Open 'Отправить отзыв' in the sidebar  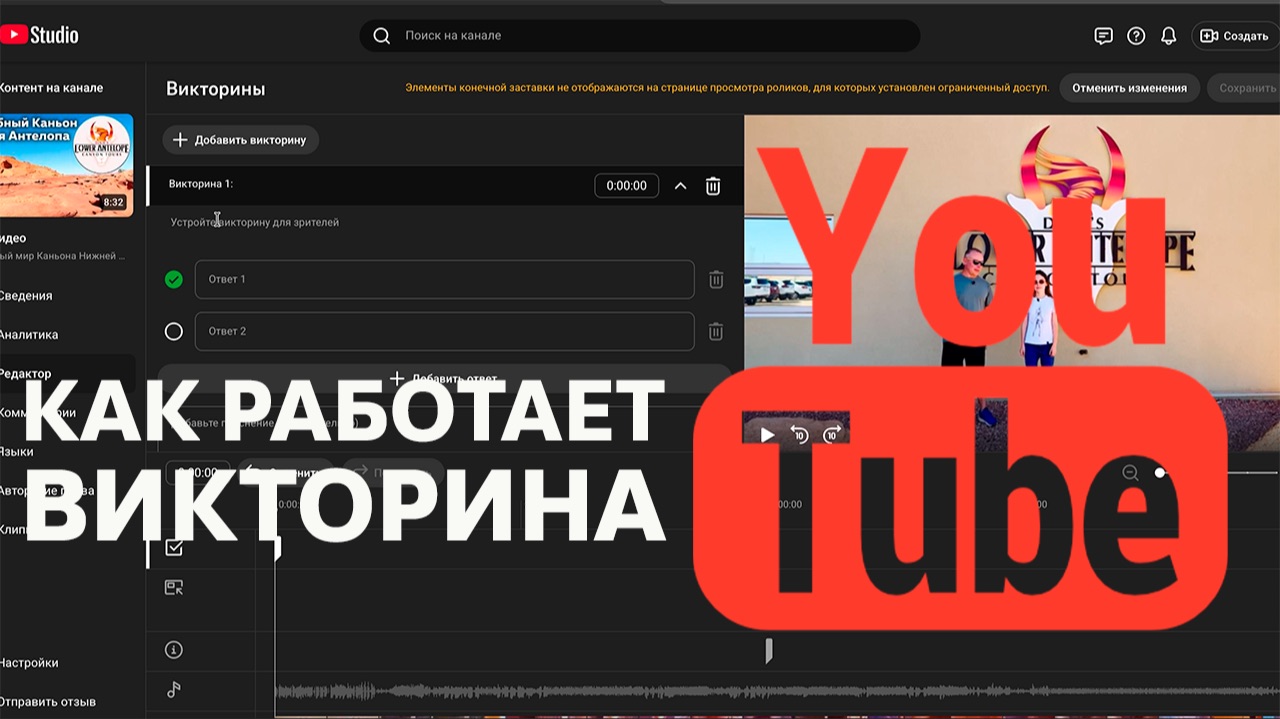(x=48, y=702)
